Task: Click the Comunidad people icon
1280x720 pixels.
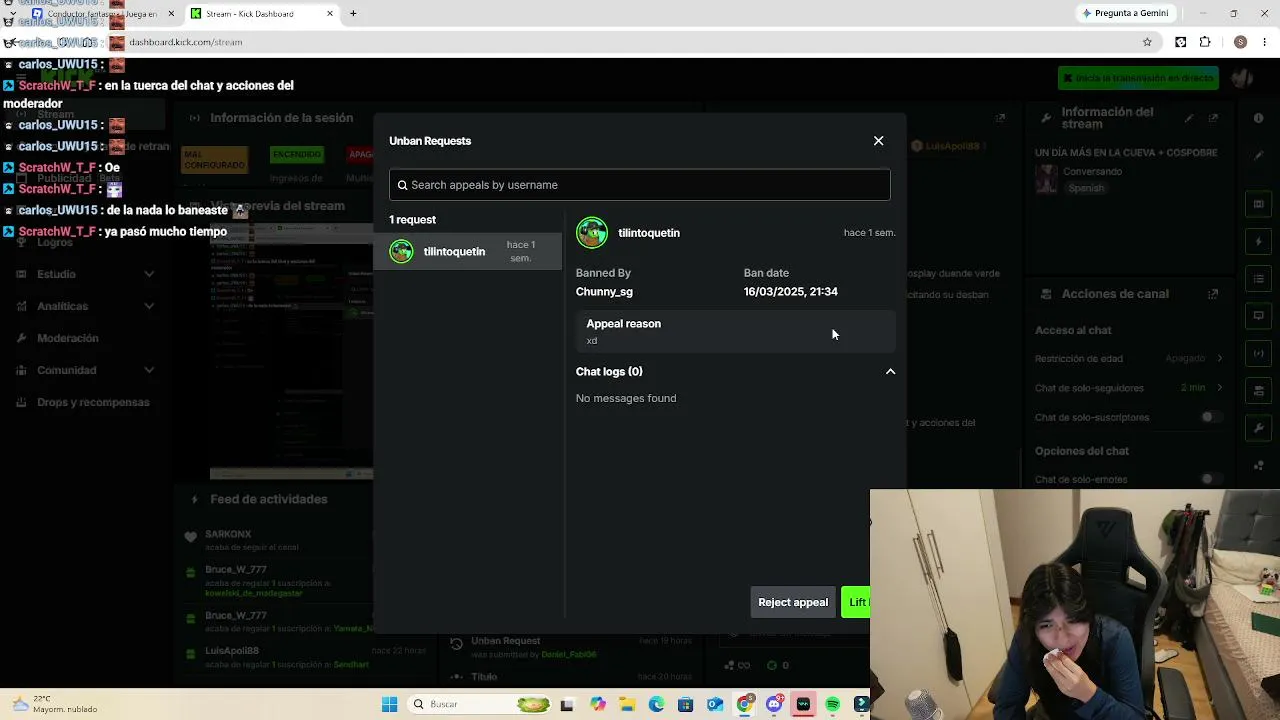Action: [21, 370]
